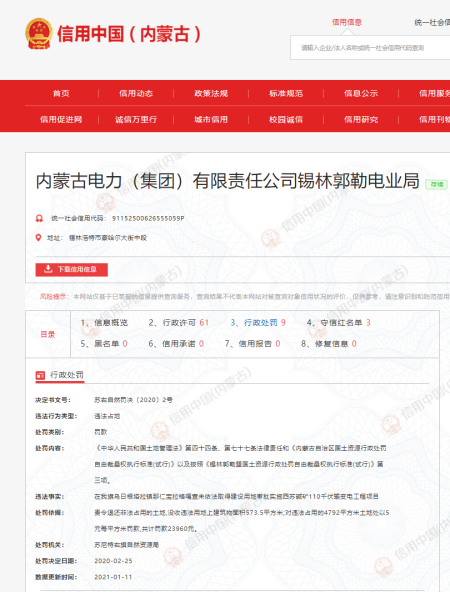Click the location pin icon beside 地址

coord(38,237)
